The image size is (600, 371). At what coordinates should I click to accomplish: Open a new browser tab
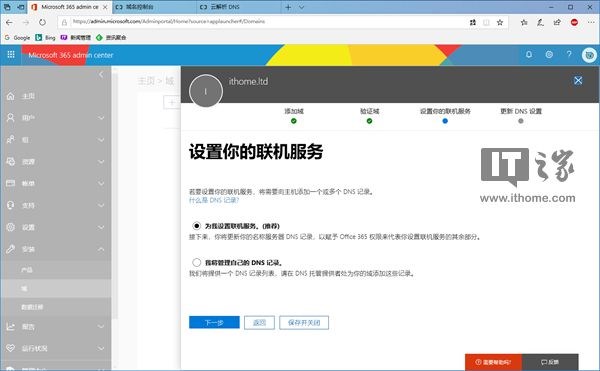point(288,7)
